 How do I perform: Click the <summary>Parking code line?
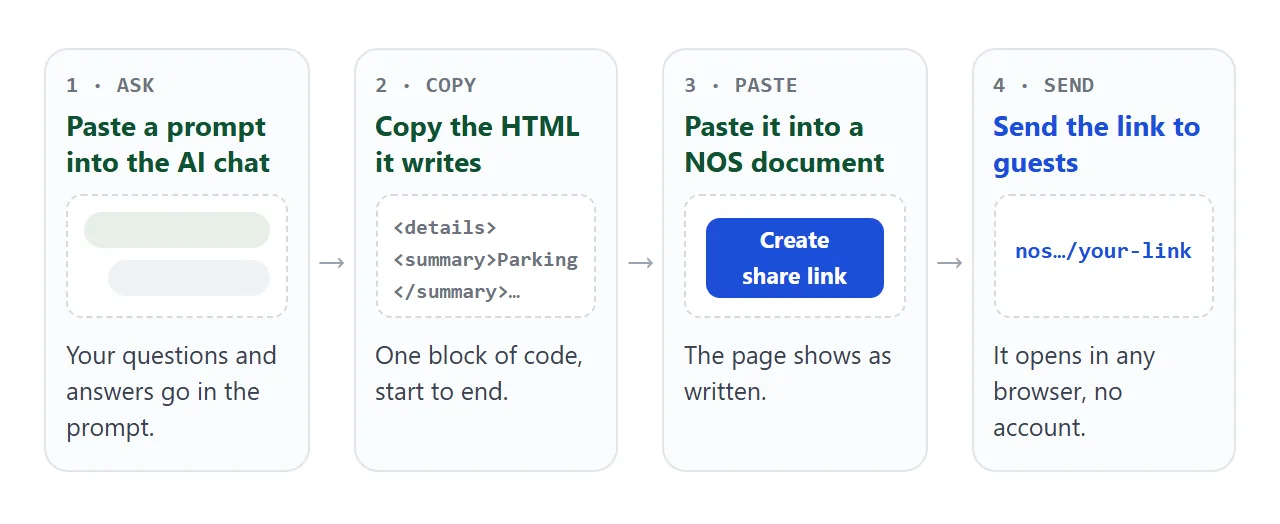click(x=486, y=259)
